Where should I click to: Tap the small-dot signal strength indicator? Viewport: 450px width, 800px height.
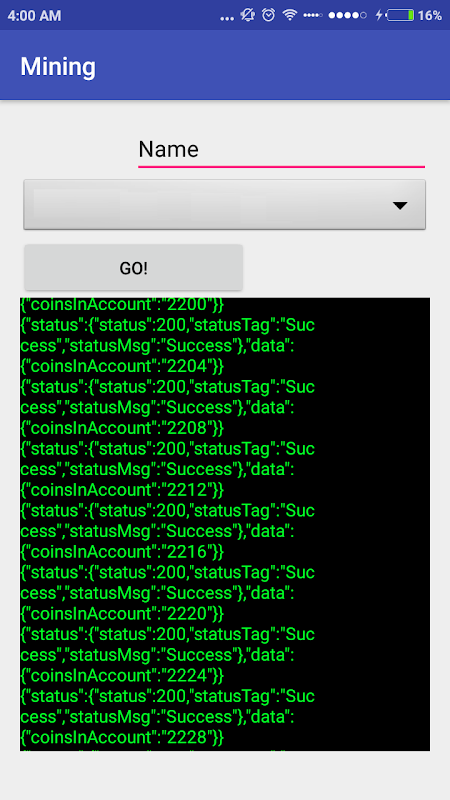313,16
